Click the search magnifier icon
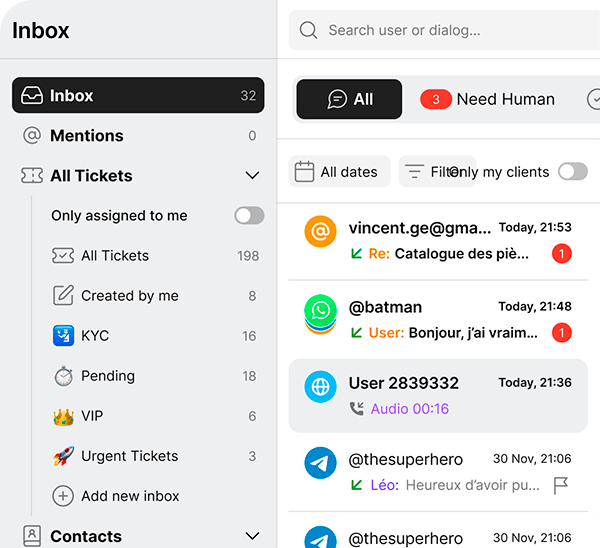This screenshot has width=600, height=548. pyautogui.click(x=308, y=30)
